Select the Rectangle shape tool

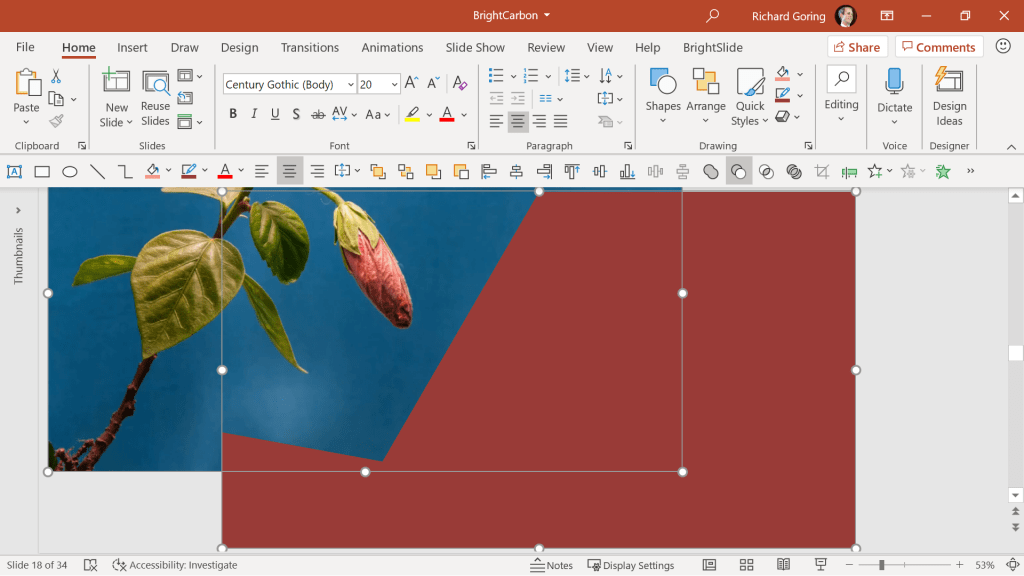point(42,171)
